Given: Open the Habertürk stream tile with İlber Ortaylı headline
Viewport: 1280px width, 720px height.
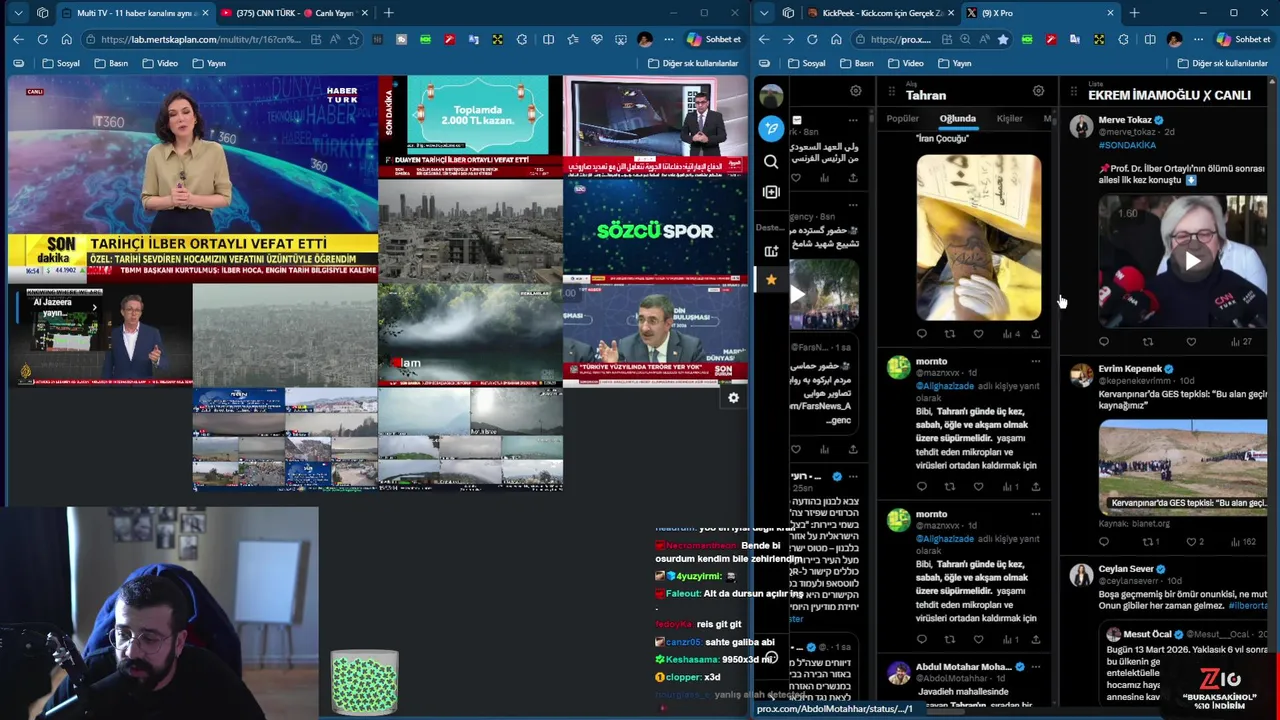Looking at the screenshot, I should pyautogui.click(x=193, y=178).
